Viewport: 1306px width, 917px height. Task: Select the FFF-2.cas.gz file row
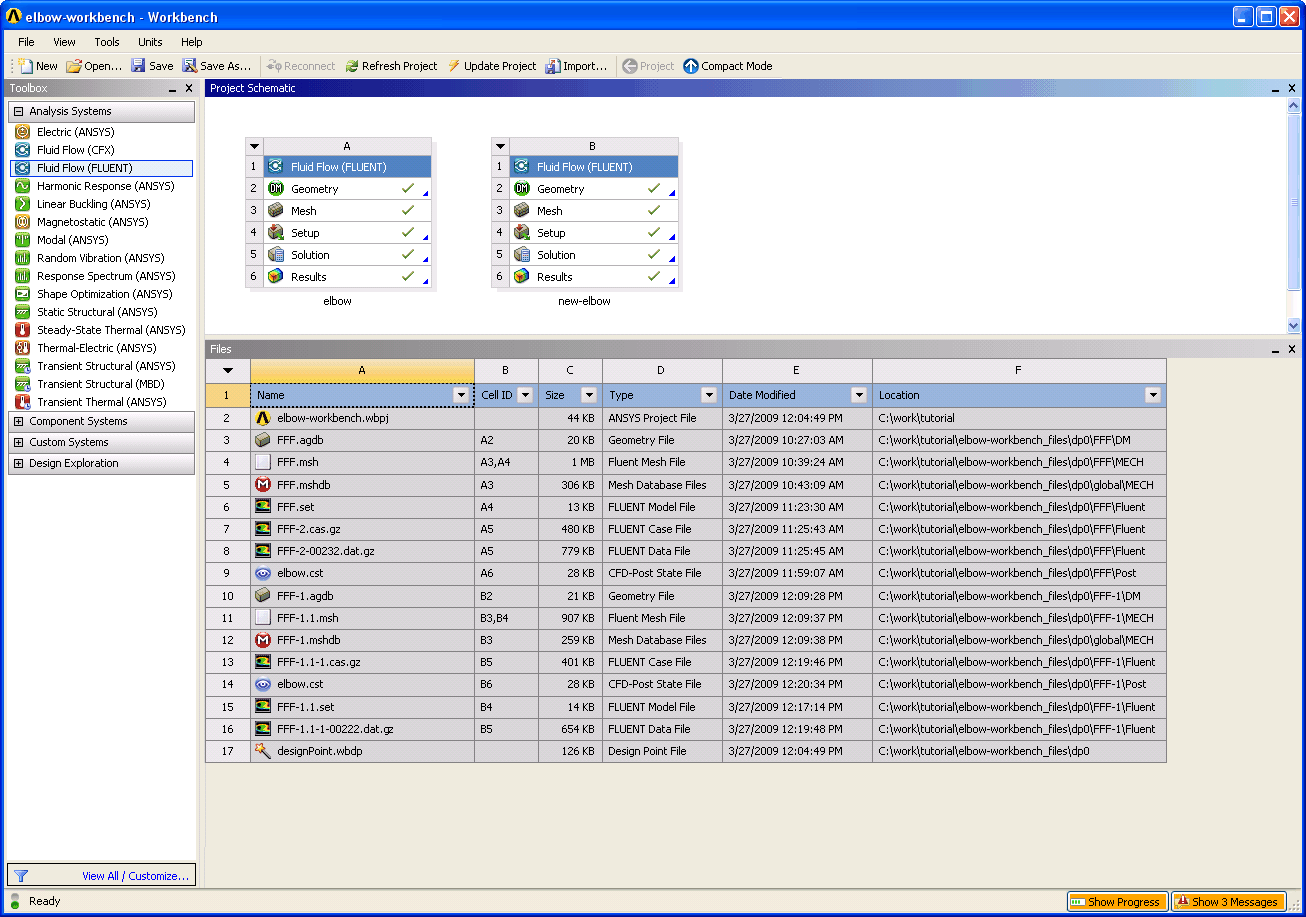[x=686, y=529]
